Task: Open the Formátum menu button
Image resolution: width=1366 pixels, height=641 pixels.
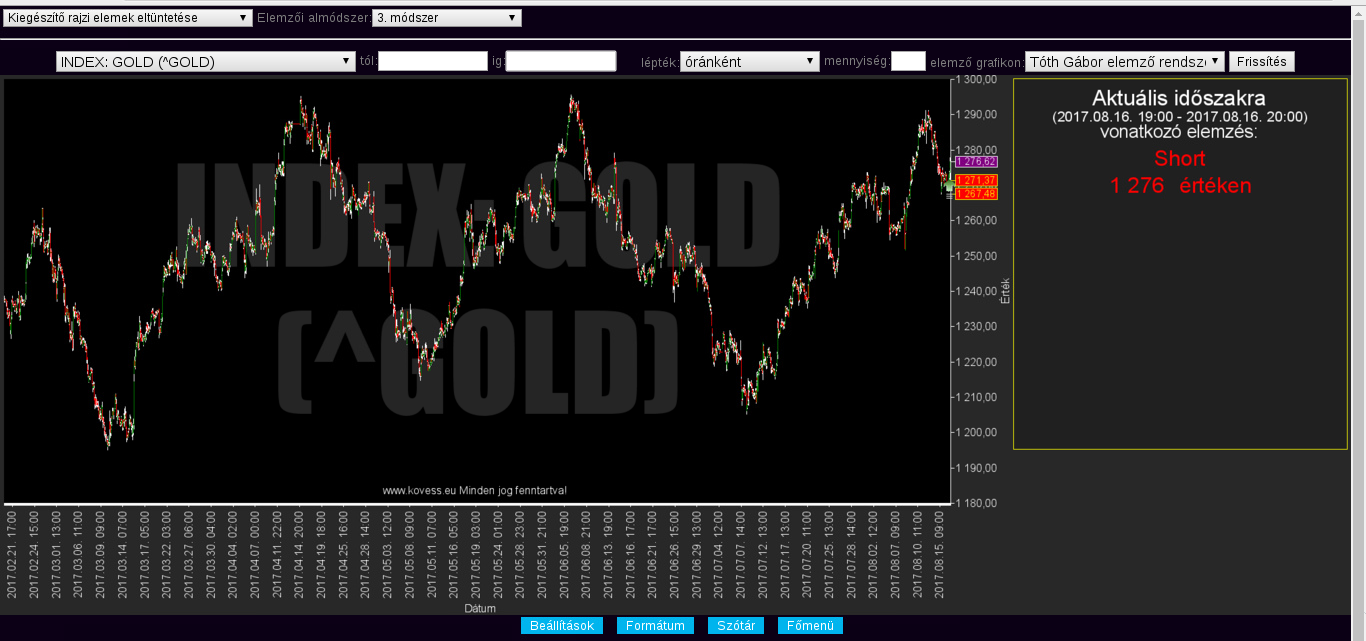Action: point(655,626)
